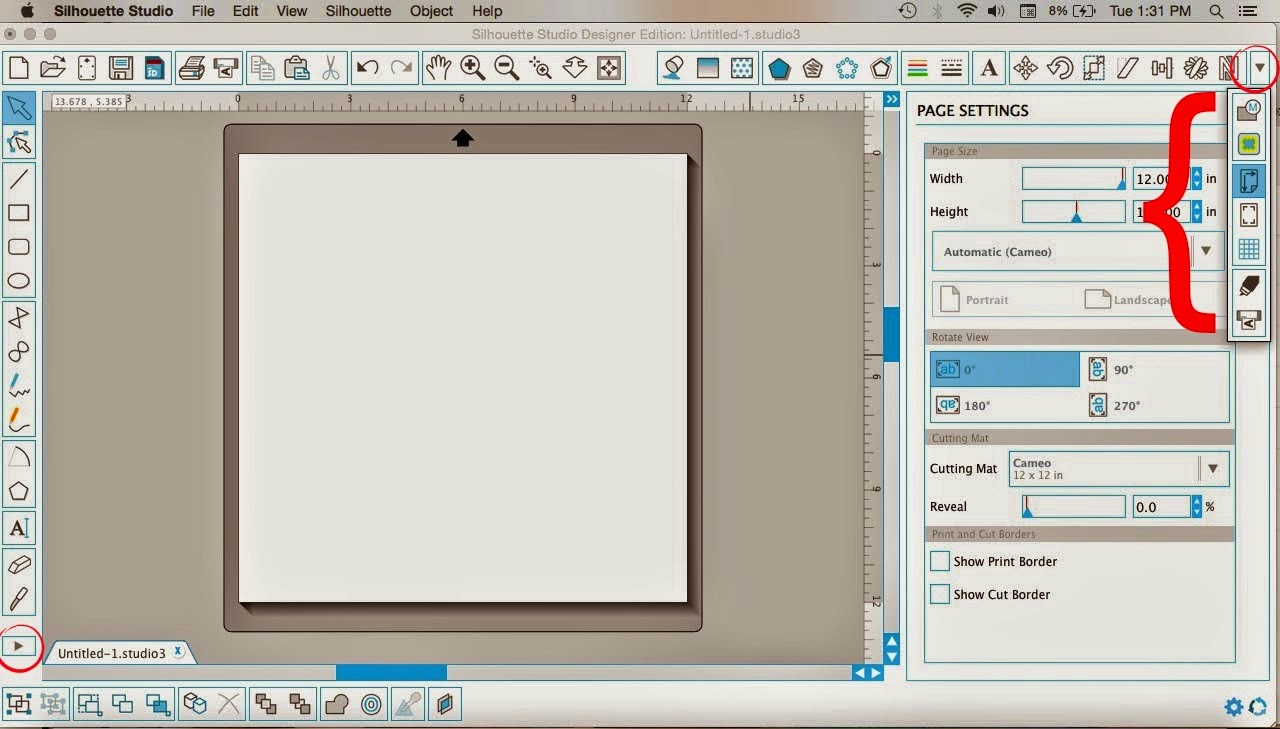Click the Group icon in bottom toolbar
Screen dimensions: 1280x729
click(x=19, y=704)
